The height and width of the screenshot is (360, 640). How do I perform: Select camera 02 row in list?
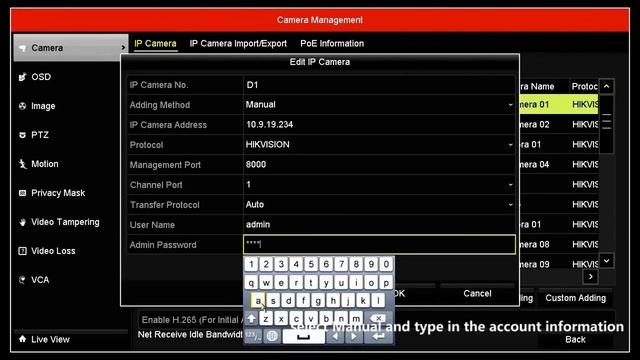[x=558, y=124]
